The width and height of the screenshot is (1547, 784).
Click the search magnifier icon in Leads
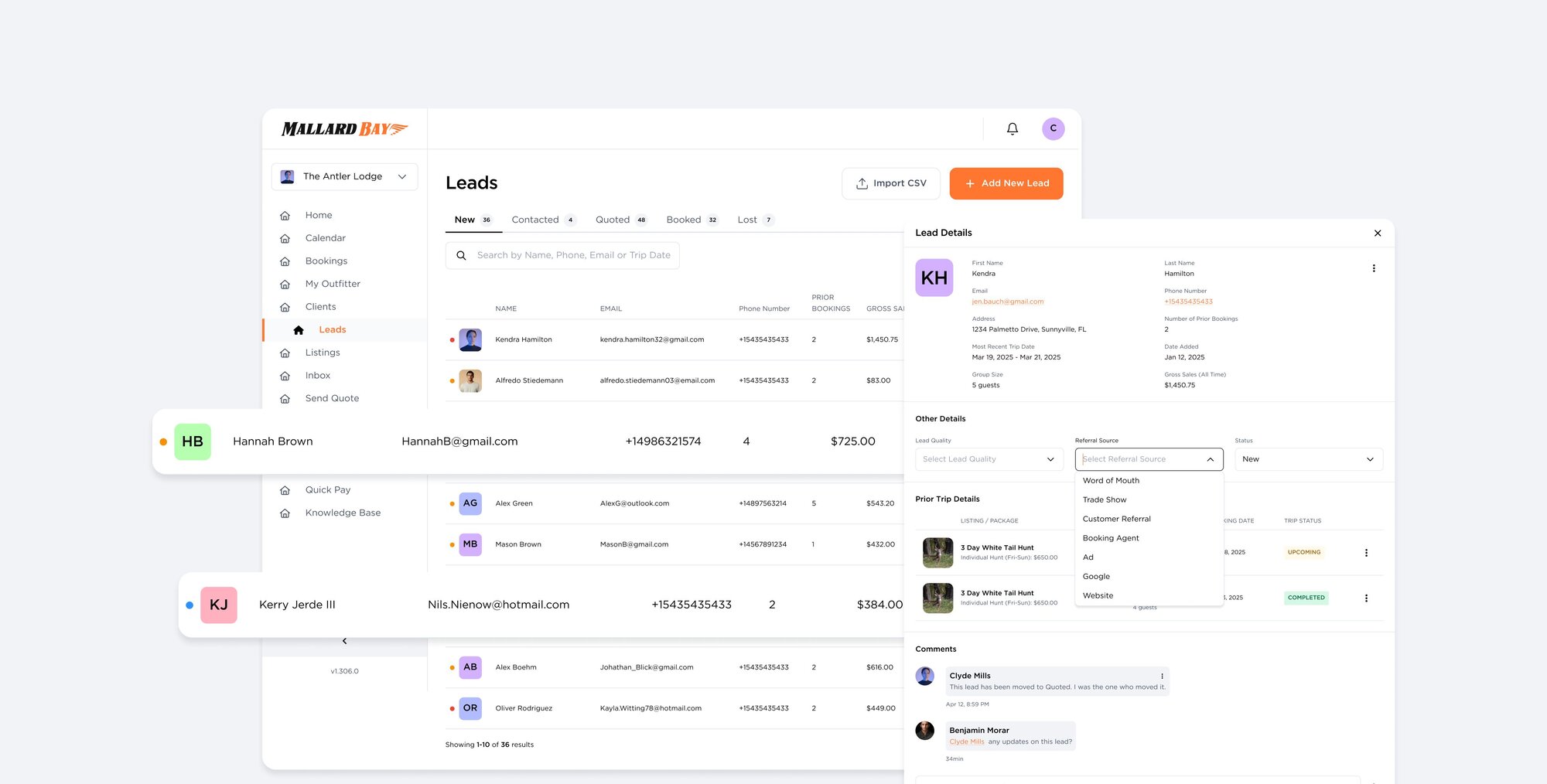pos(461,255)
